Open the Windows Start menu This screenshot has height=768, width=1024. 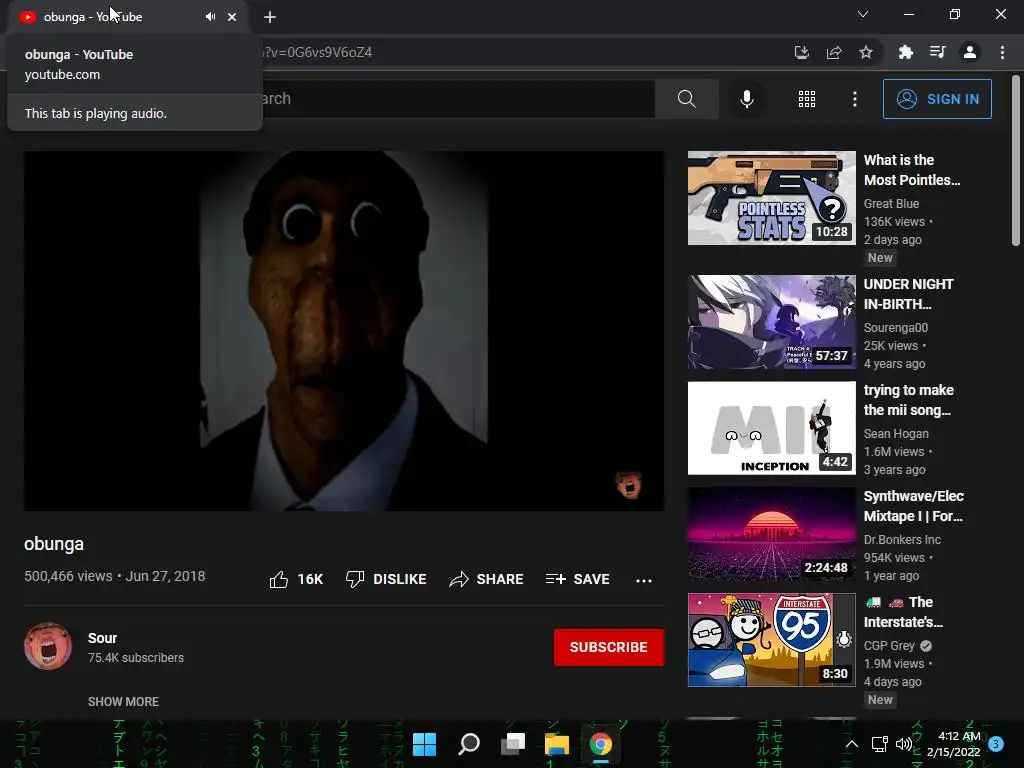pyautogui.click(x=424, y=744)
